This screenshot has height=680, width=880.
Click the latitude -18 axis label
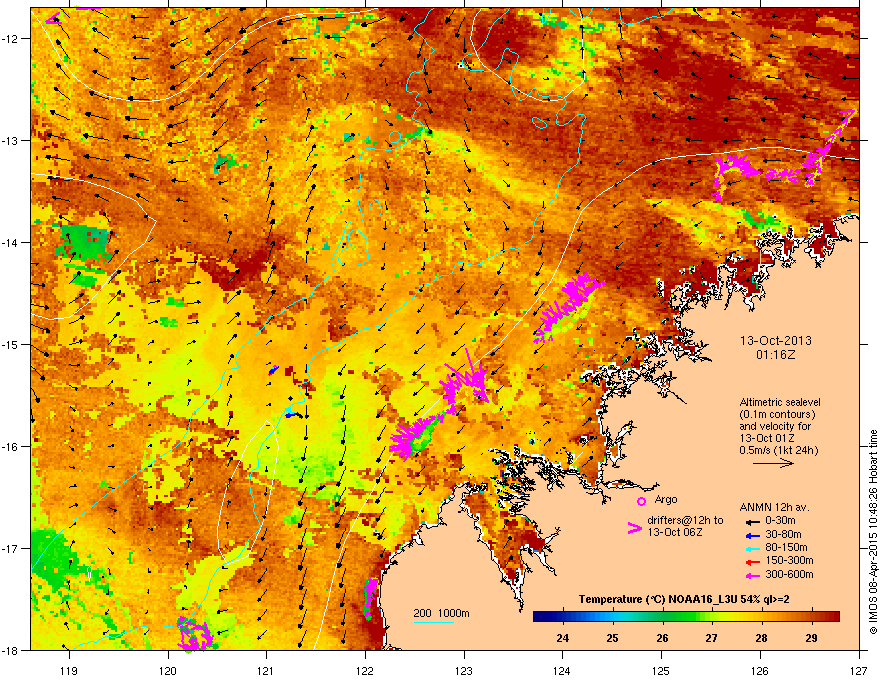click(11, 650)
